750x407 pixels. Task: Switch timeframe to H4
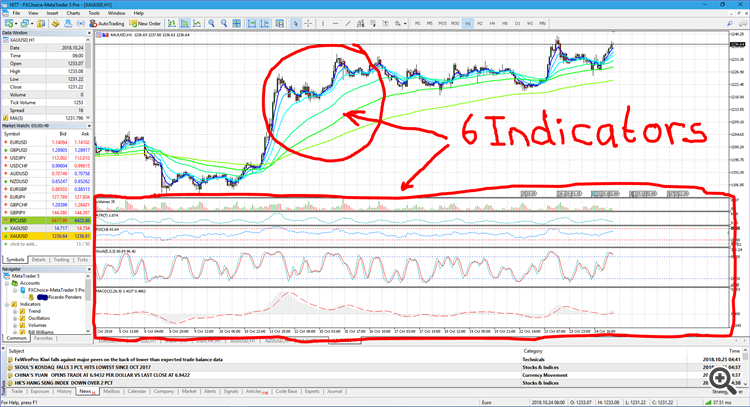click(492, 23)
